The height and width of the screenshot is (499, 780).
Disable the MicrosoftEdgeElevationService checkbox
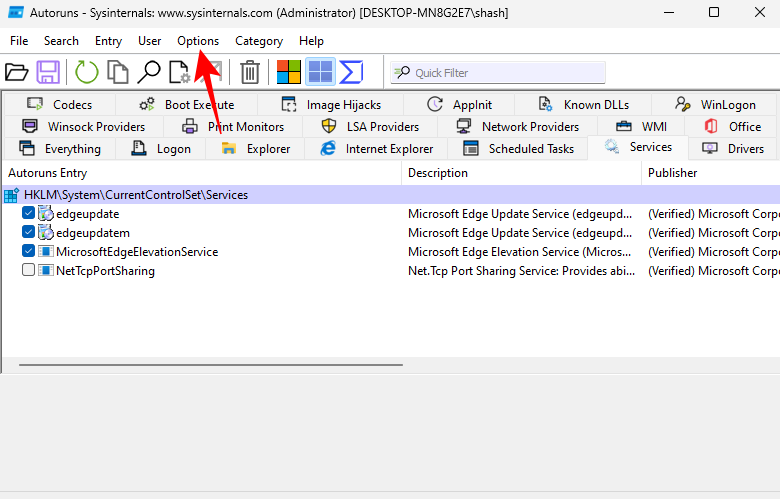pyautogui.click(x=28, y=251)
